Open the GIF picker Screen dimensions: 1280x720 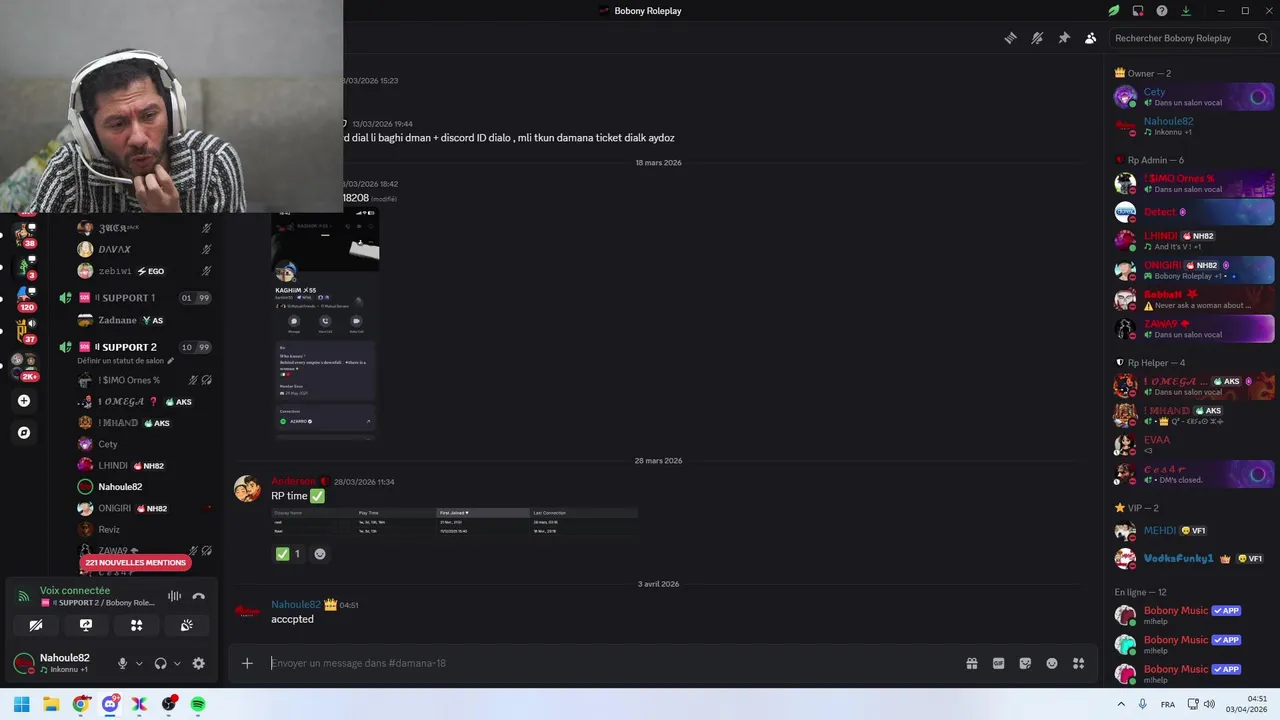click(x=998, y=663)
